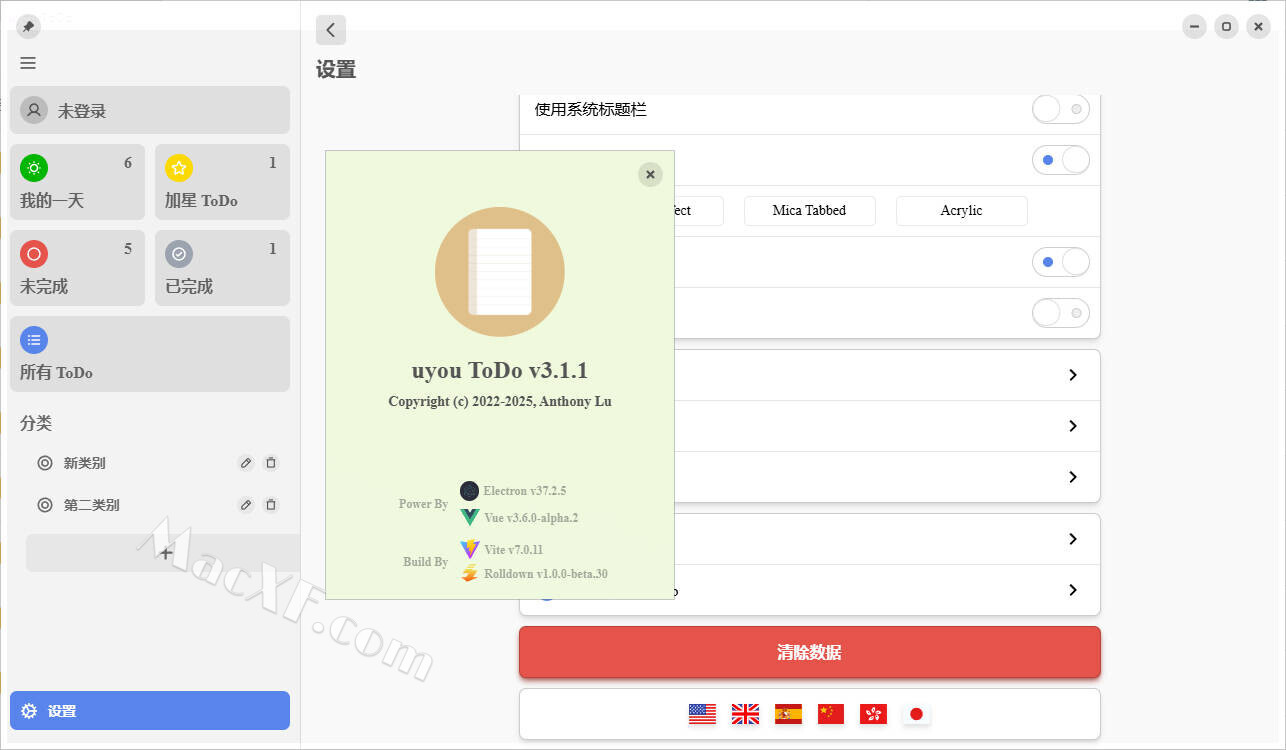Click the user avatar next to 未登录
Viewport: 1286px width, 750px height.
34,110
